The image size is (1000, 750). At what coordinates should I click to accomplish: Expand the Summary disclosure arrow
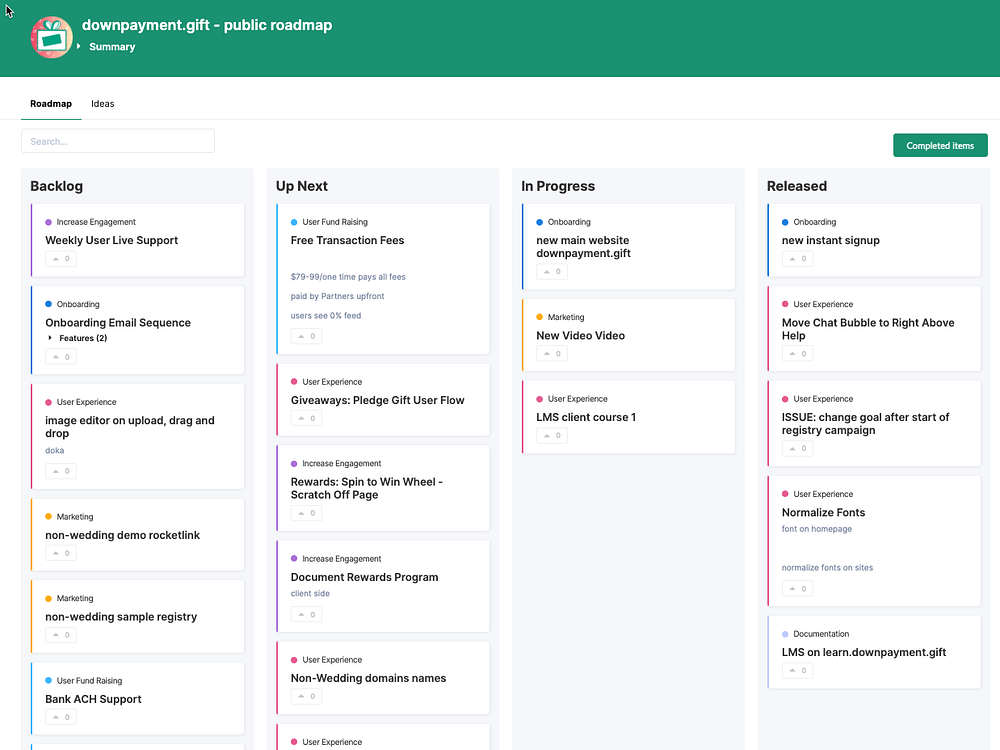point(78,47)
